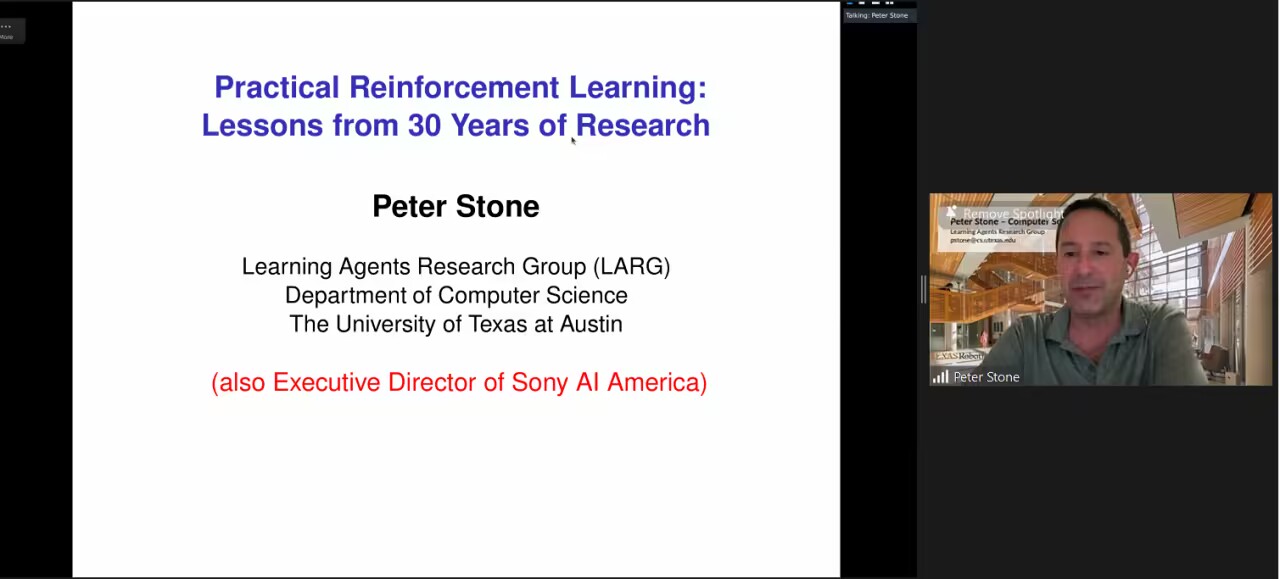The image size is (1280, 579).
Task: Select Peter Stone's video tile
Action: [x=1100, y=300]
